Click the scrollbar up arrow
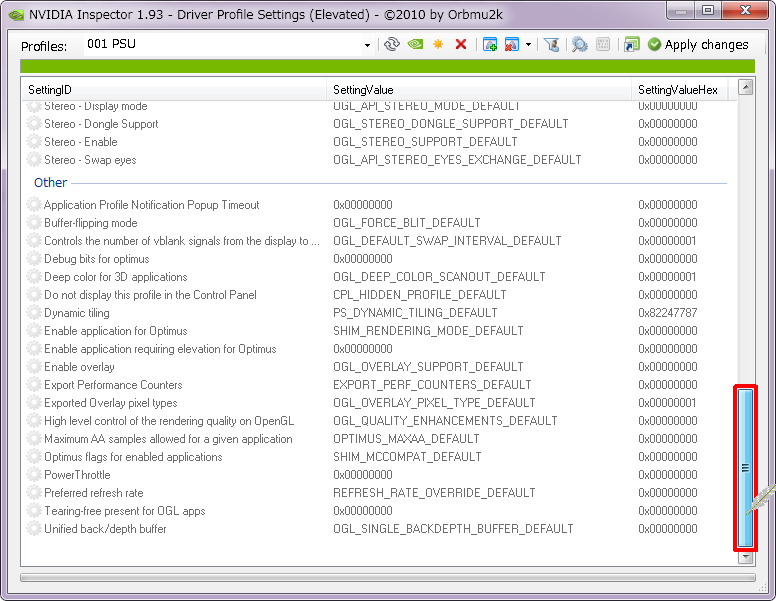The width and height of the screenshot is (776, 601). coord(745,87)
